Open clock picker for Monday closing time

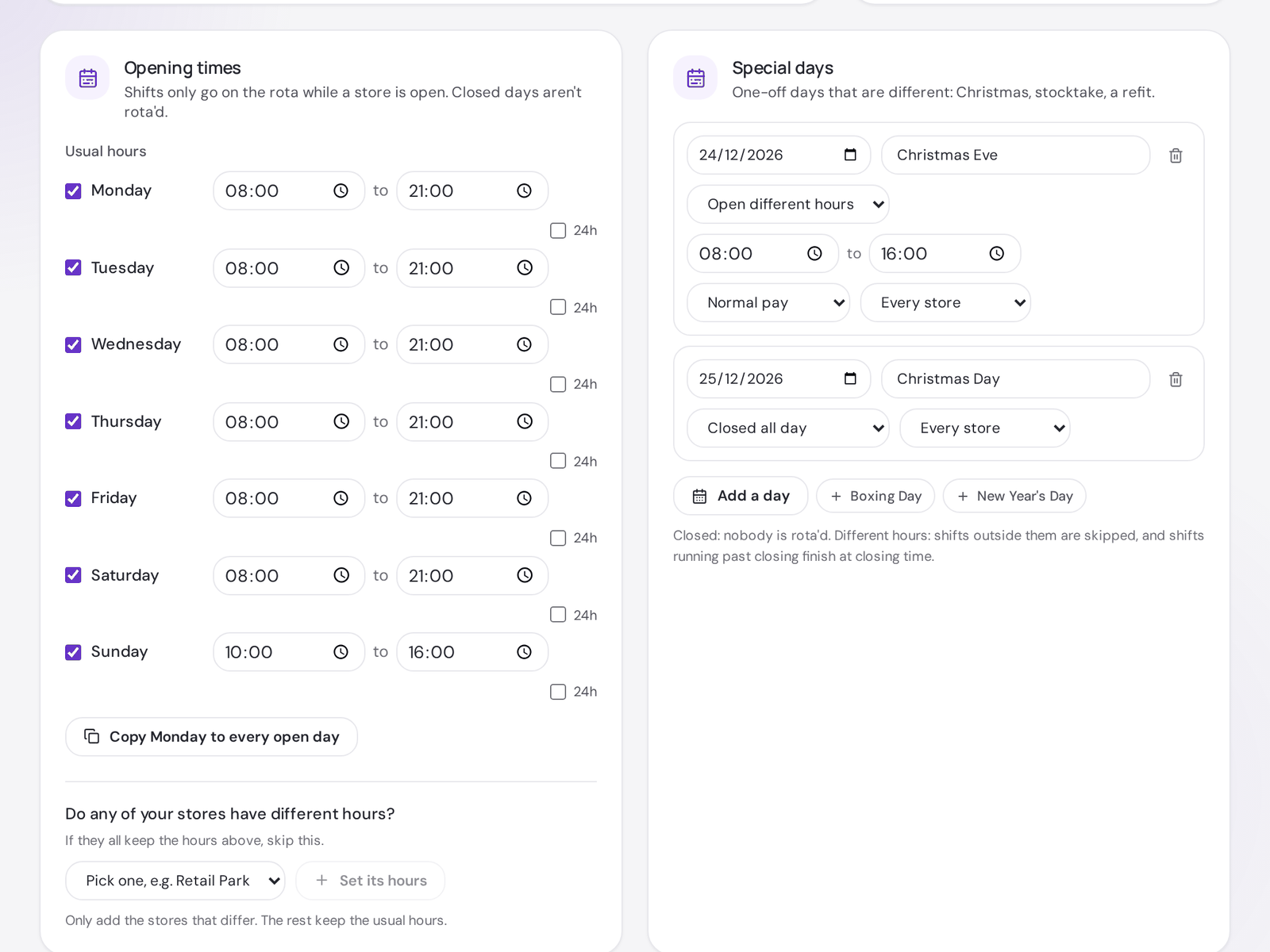click(x=524, y=190)
